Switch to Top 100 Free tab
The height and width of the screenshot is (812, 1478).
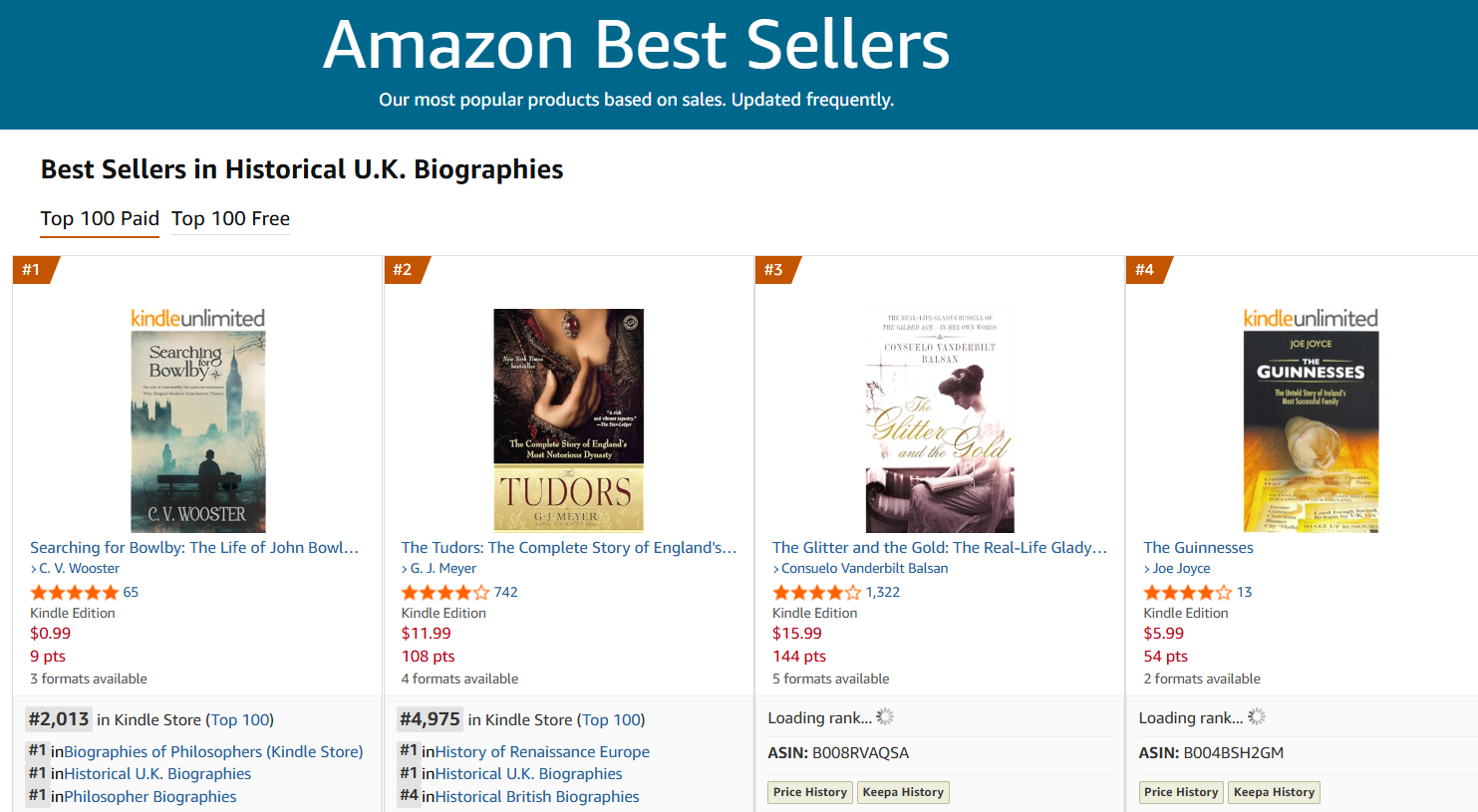pyautogui.click(x=230, y=219)
